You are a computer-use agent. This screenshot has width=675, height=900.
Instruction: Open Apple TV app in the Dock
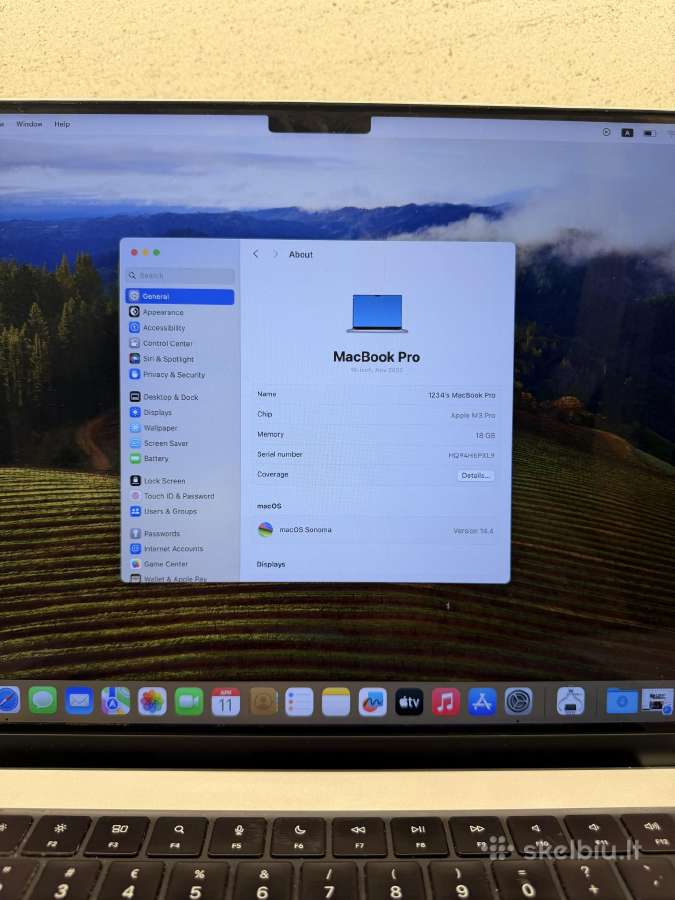tap(409, 701)
